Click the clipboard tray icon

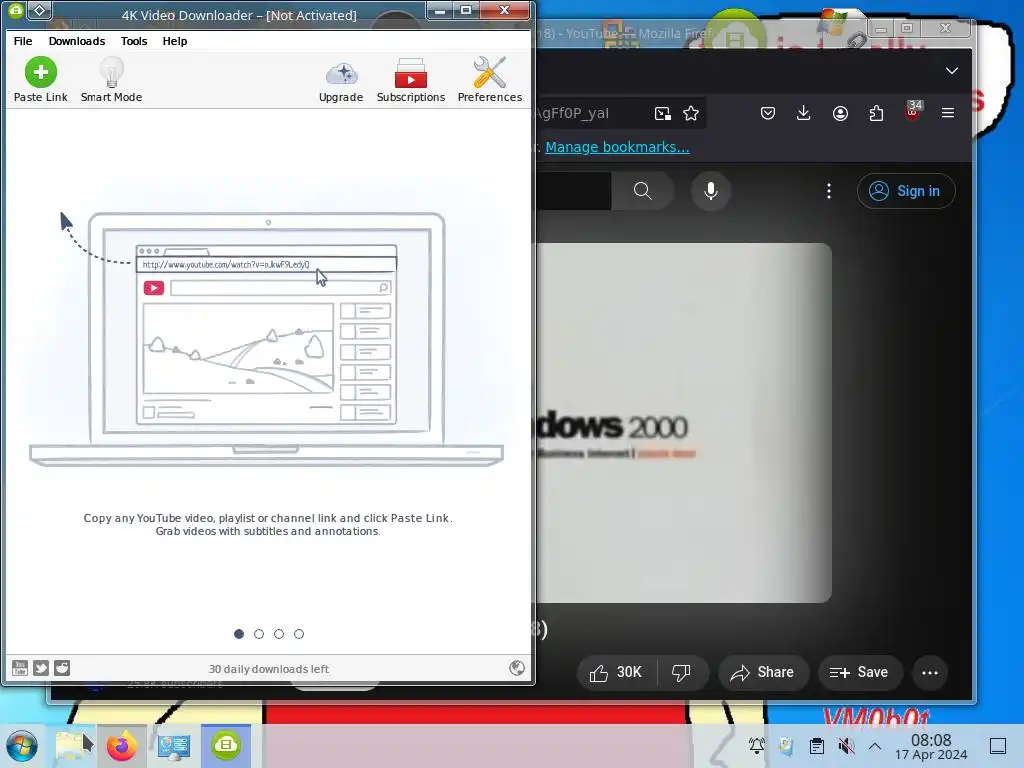point(816,746)
